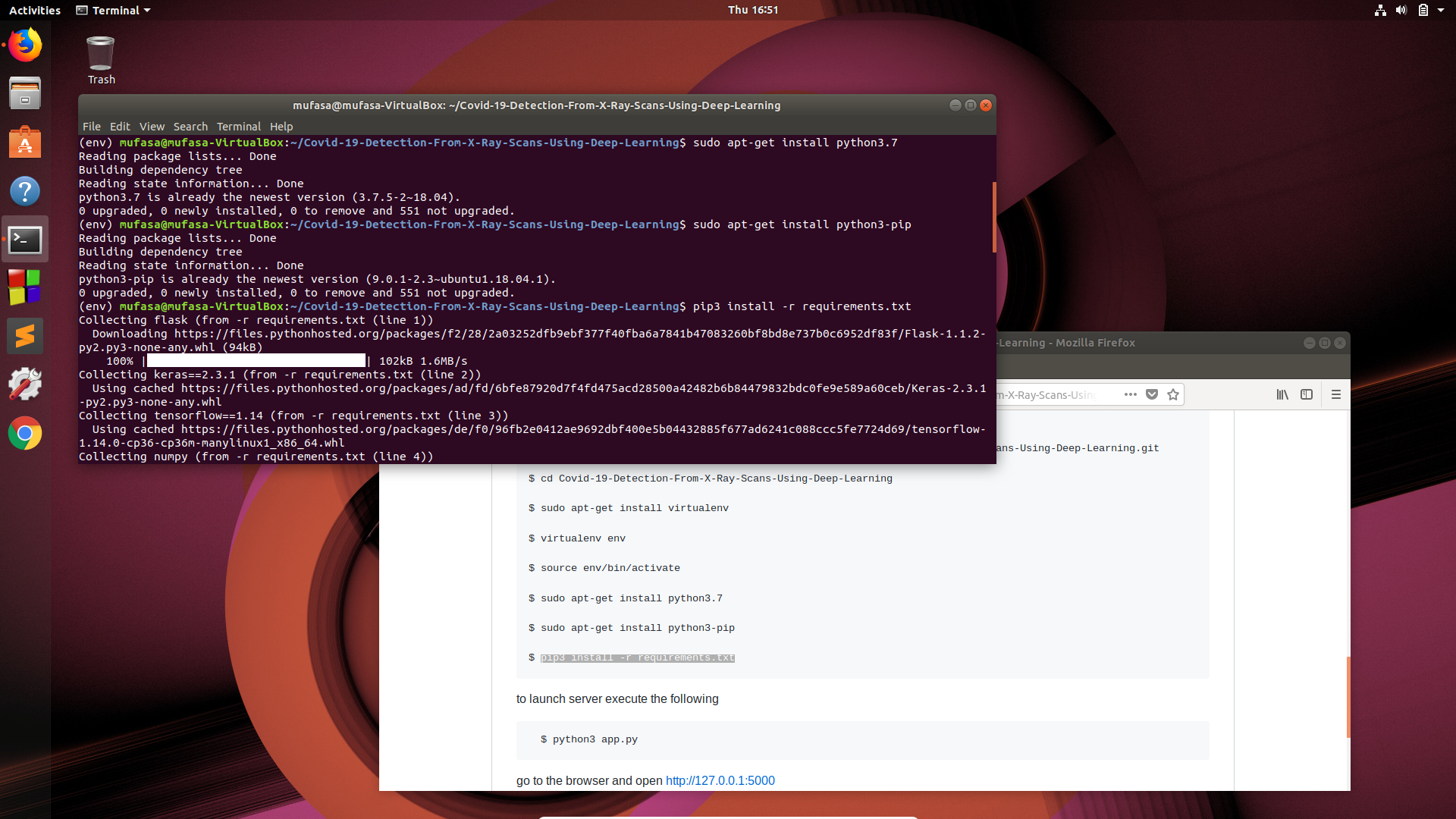Open the volume indicator in top bar
This screenshot has width=1456, height=819.
(1401, 10)
